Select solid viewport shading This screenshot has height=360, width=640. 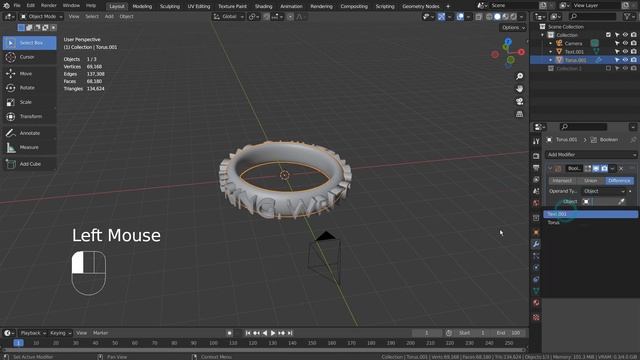click(497, 17)
